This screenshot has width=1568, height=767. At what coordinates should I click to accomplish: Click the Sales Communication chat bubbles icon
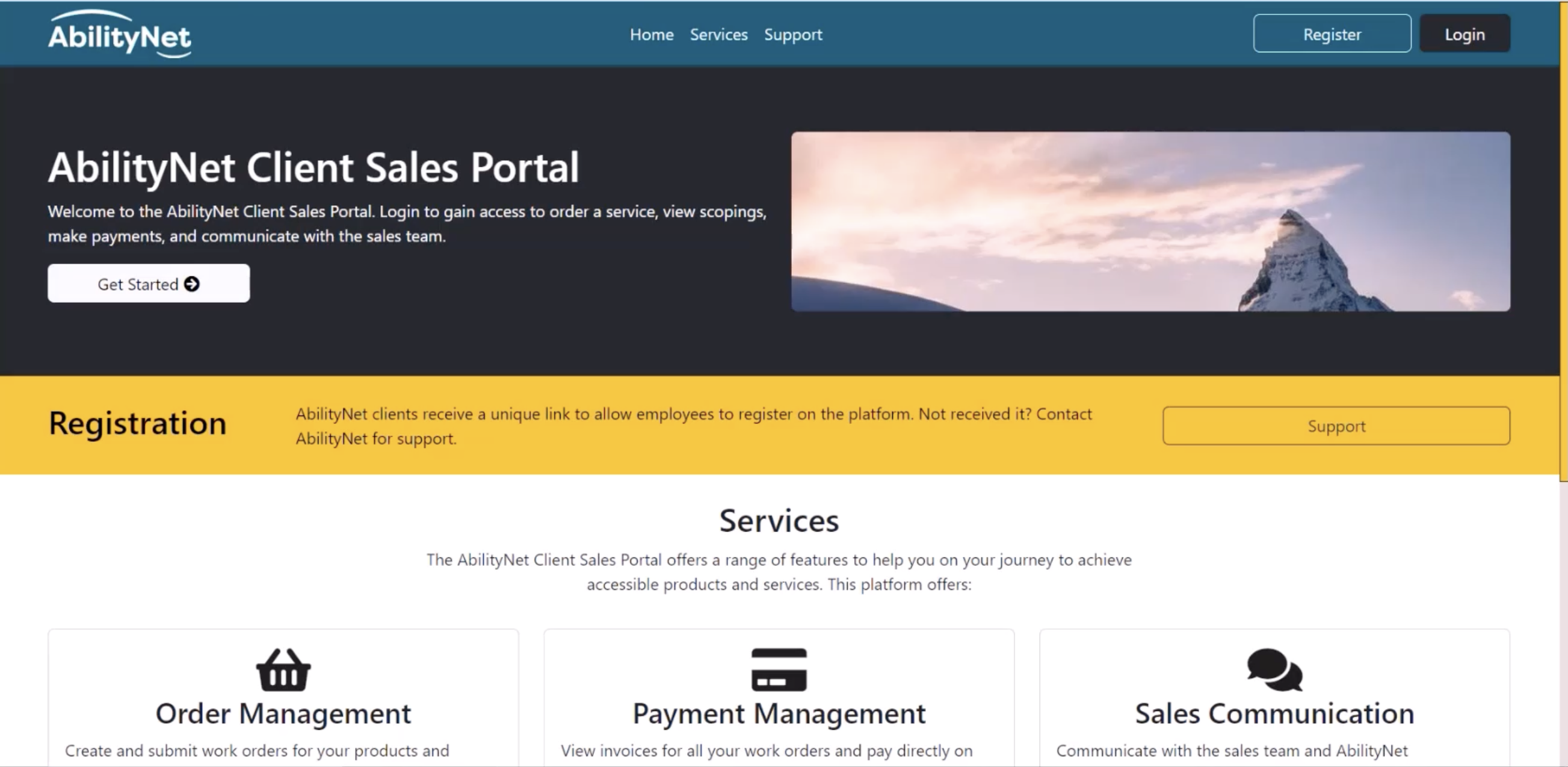click(x=1274, y=669)
